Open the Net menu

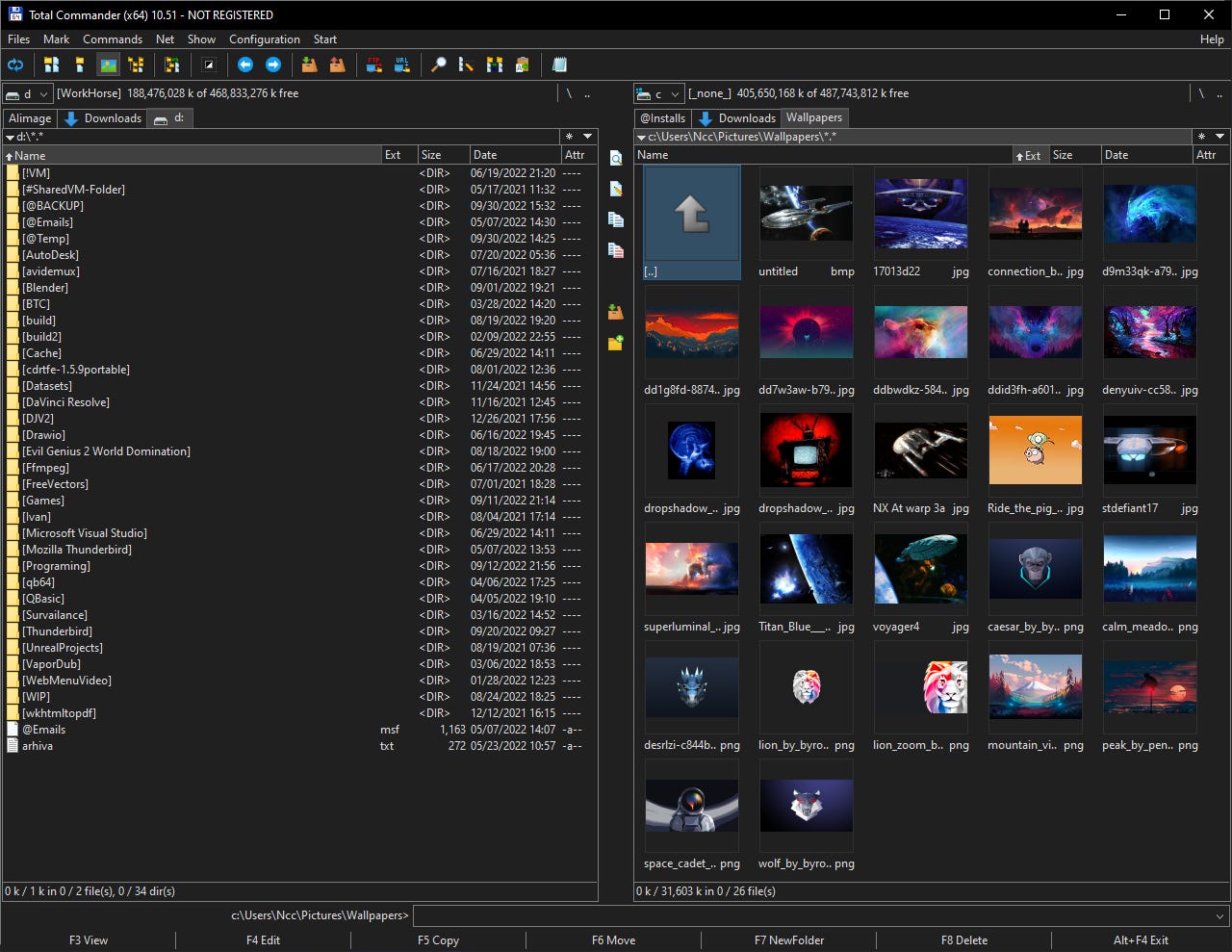(x=166, y=39)
